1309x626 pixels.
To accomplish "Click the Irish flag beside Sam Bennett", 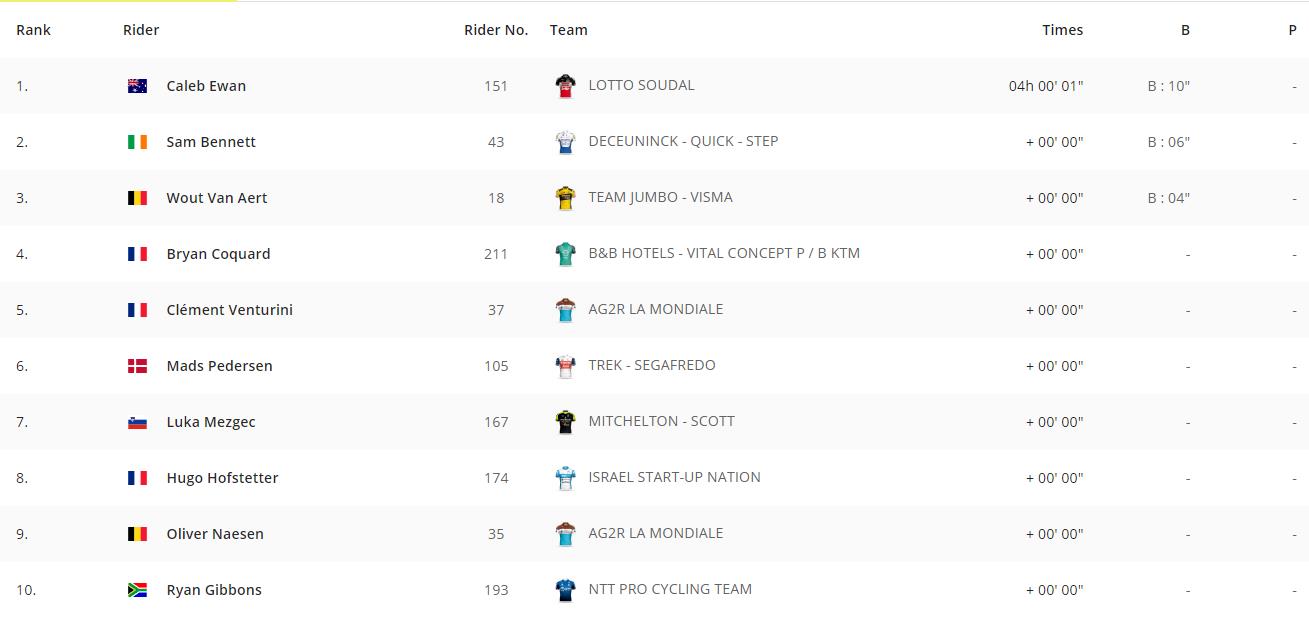I will [x=137, y=142].
